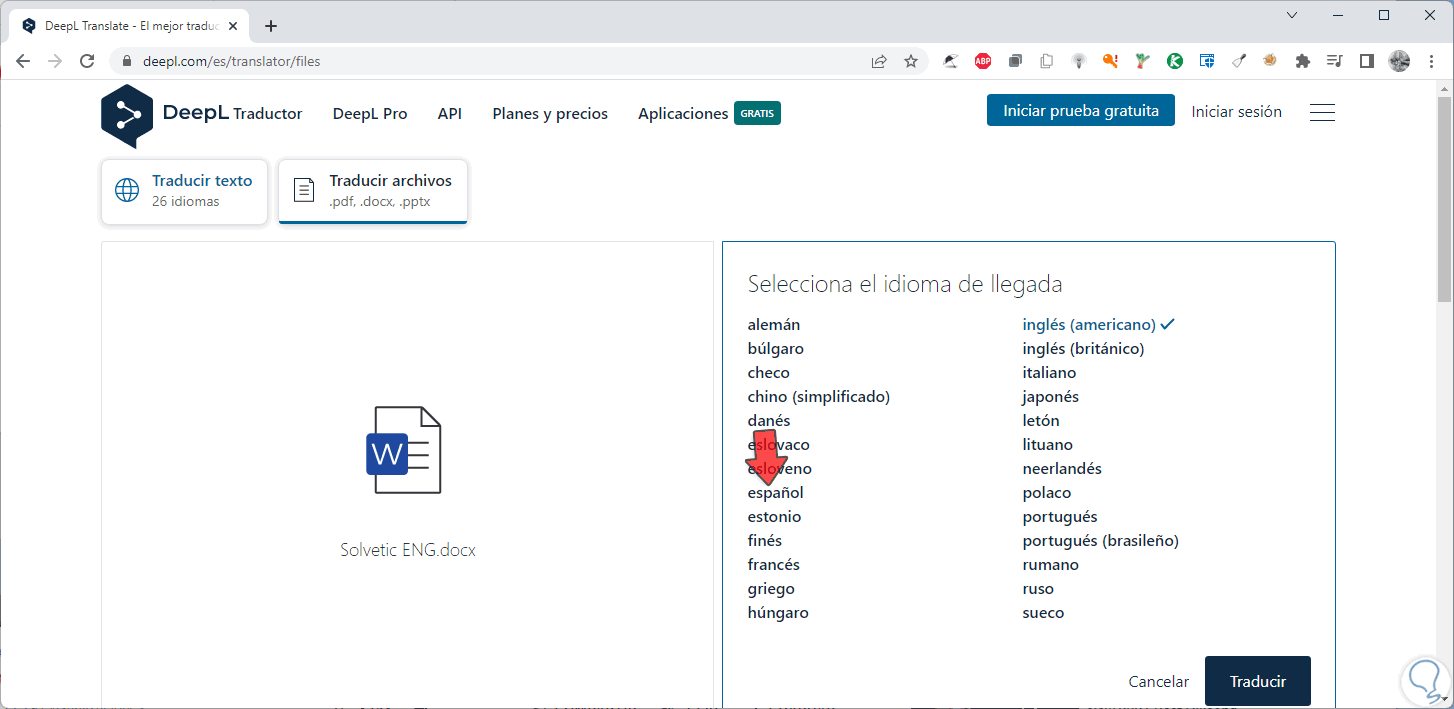This screenshot has width=1454, height=709.
Task: Select alemán as target language
Action: point(774,324)
